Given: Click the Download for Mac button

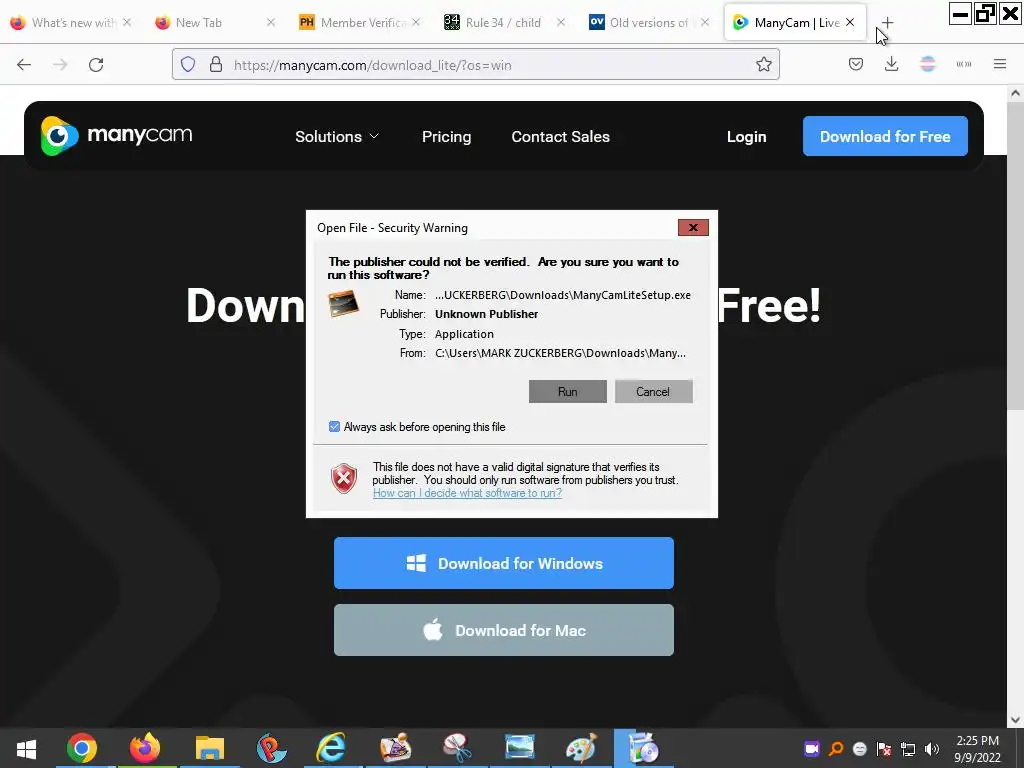Looking at the screenshot, I should [504, 630].
